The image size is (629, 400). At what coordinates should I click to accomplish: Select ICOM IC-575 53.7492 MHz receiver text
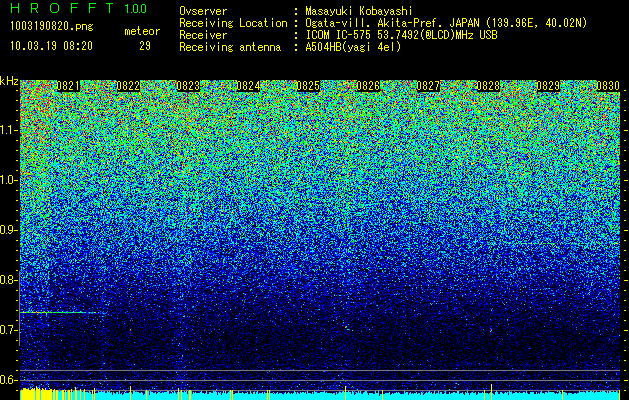(x=401, y=35)
